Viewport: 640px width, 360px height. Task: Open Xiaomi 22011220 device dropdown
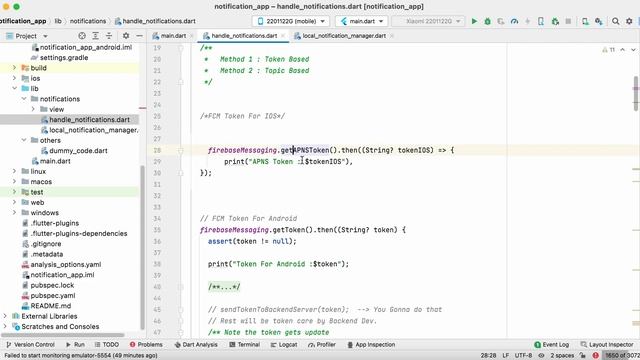tap(428, 21)
